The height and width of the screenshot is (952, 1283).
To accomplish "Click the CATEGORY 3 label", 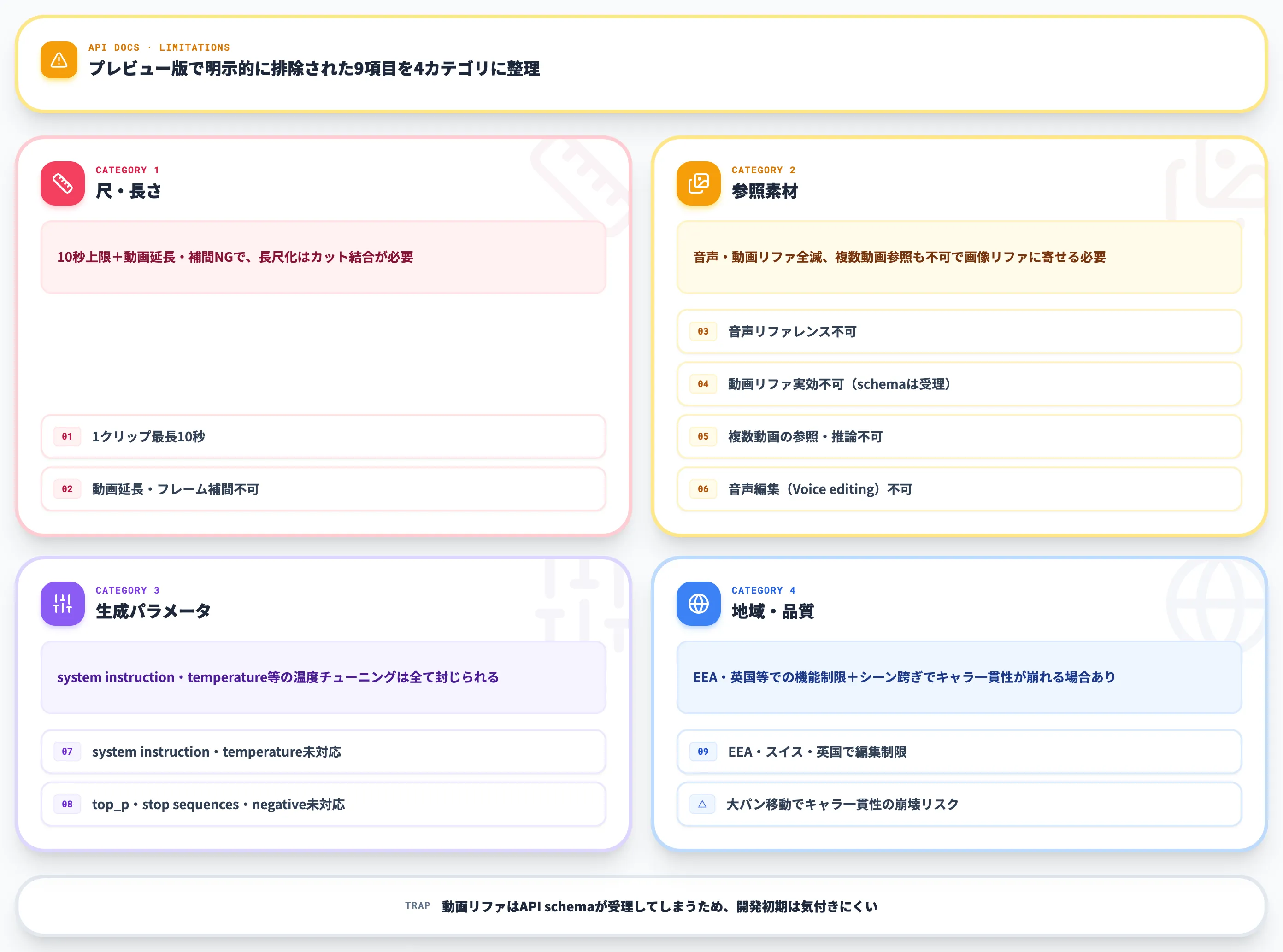I will point(127,590).
